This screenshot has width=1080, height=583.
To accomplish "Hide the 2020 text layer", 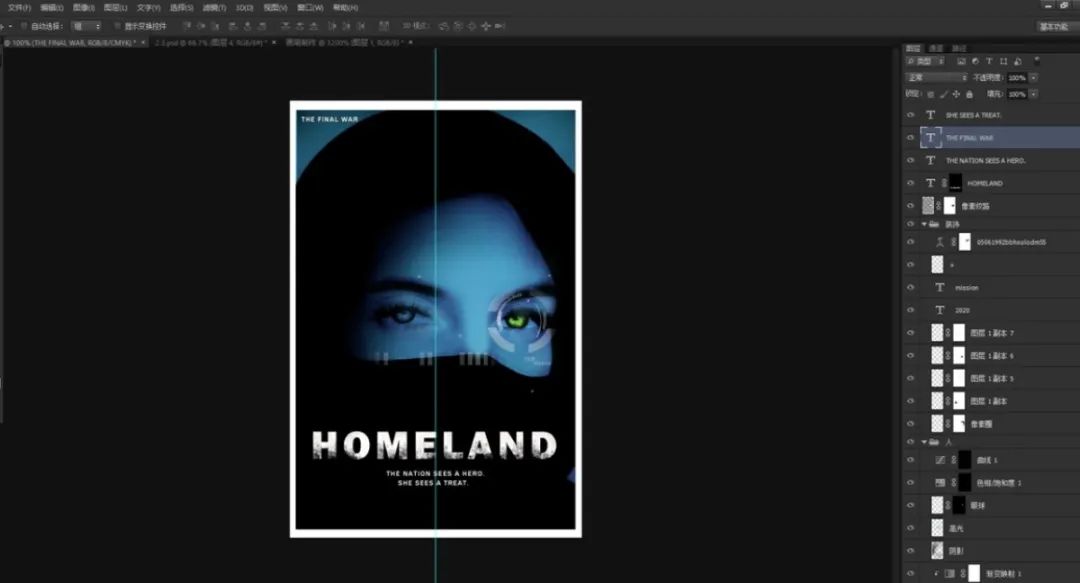I will tap(911, 310).
